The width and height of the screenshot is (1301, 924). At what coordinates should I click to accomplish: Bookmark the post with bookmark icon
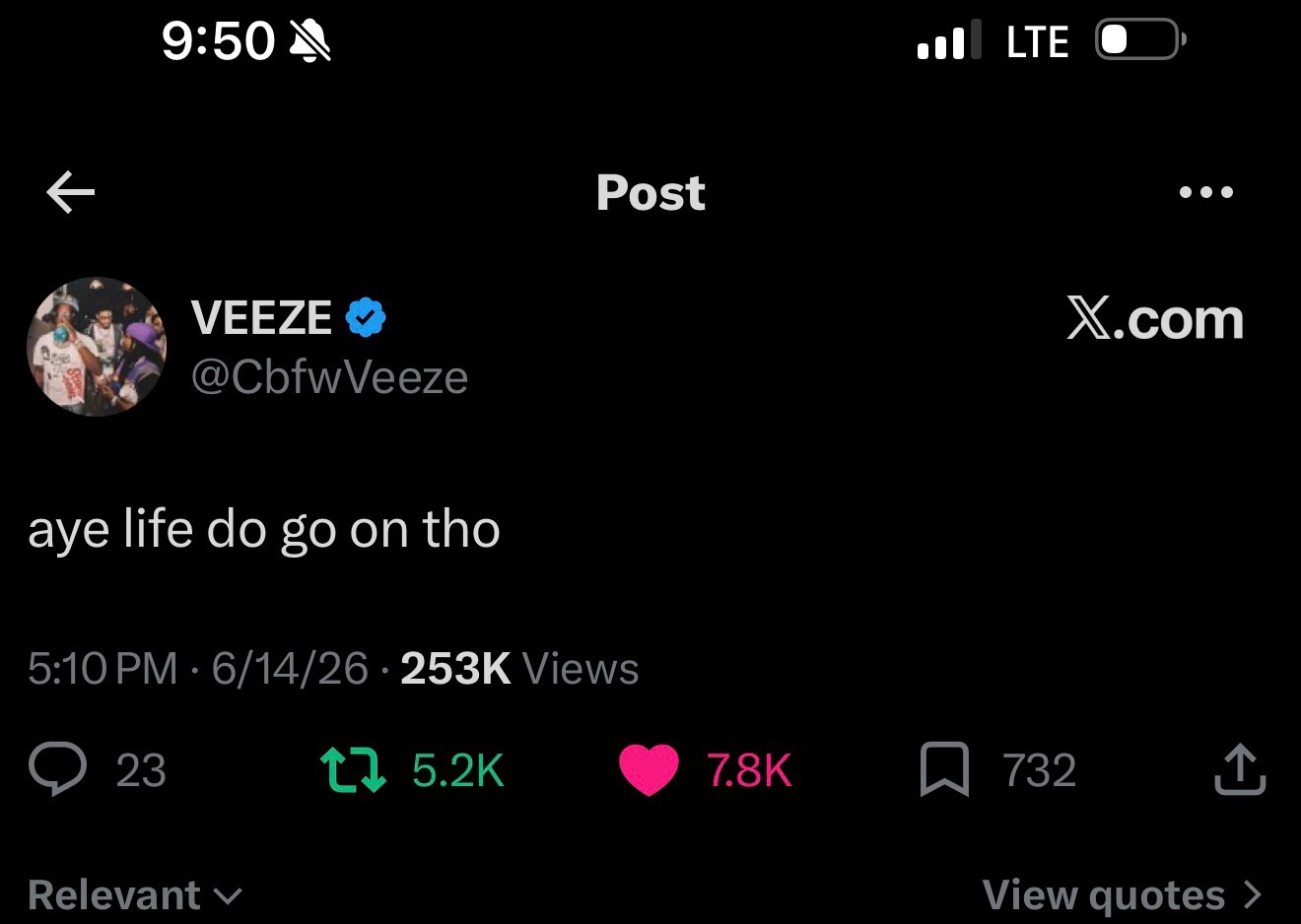click(x=944, y=769)
